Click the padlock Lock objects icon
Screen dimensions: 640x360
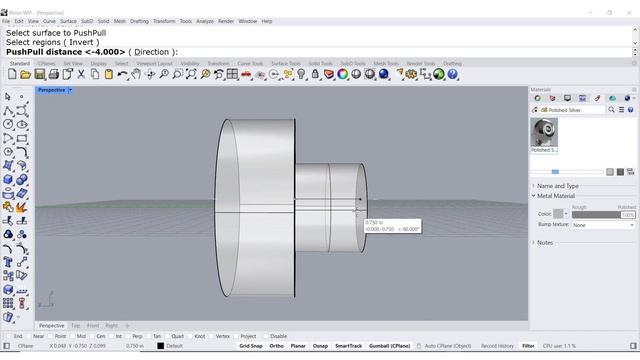pos(315,74)
